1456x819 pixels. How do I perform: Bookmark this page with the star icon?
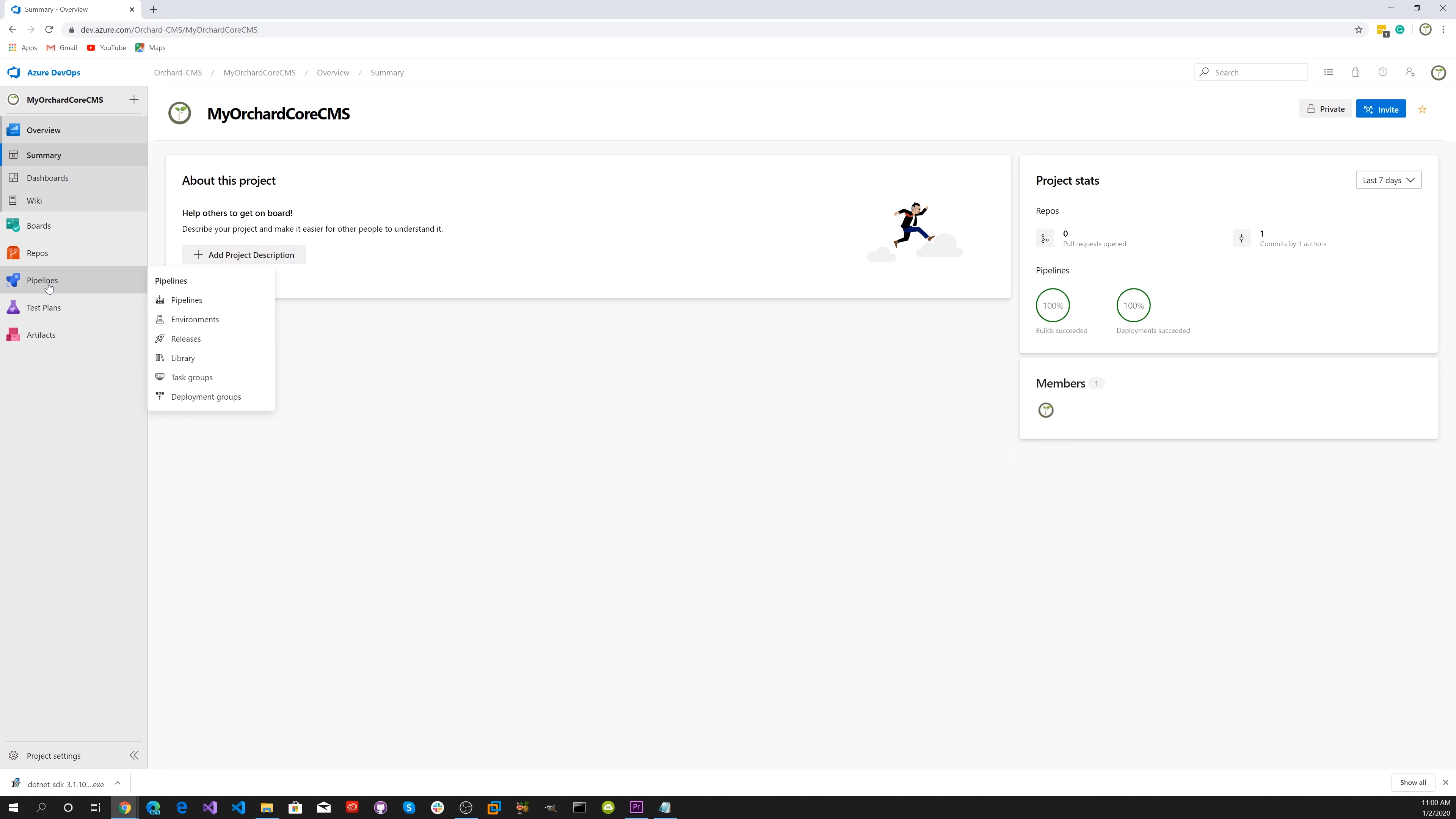(1359, 30)
